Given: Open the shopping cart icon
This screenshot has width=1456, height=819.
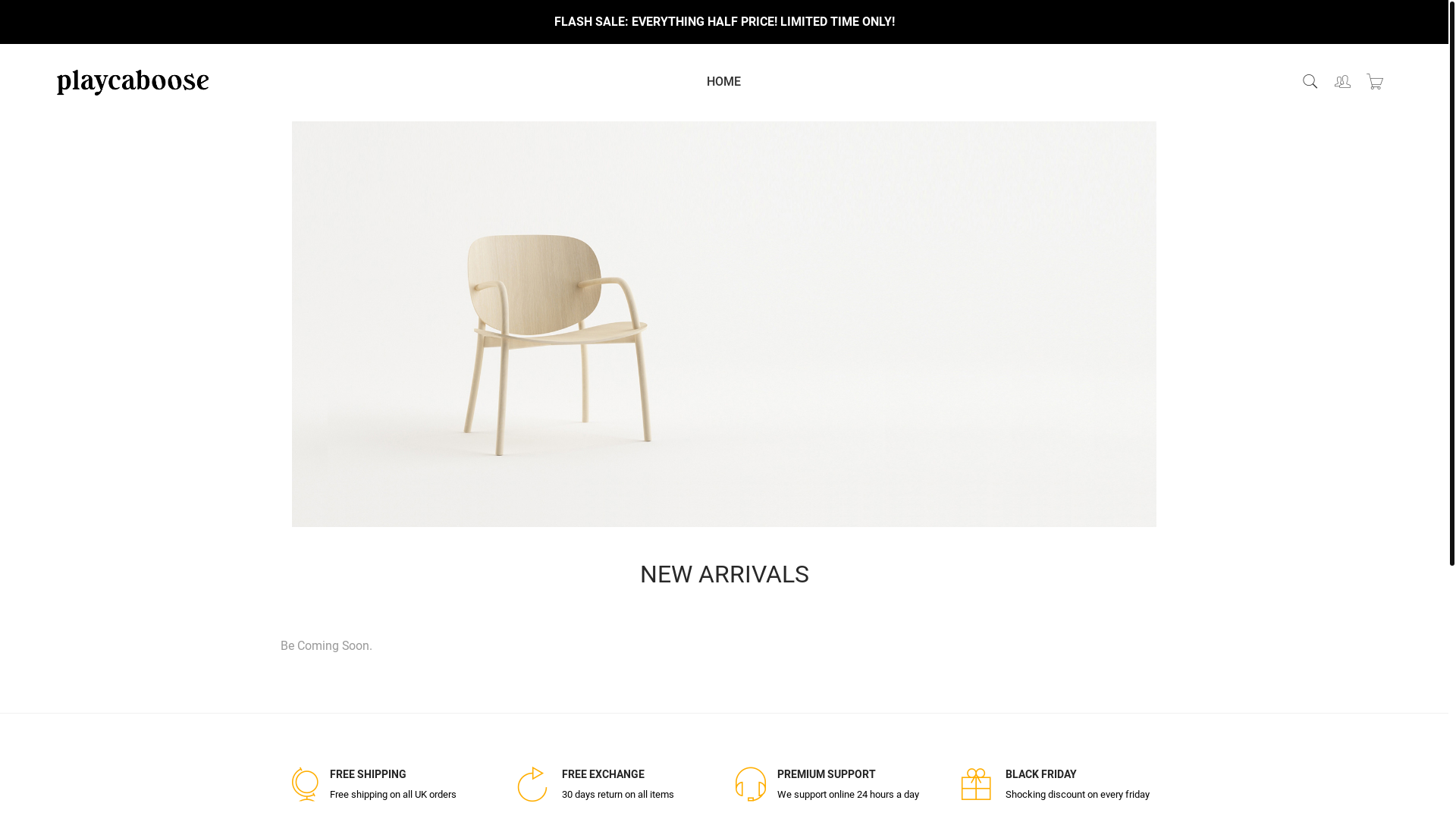Looking at the screenshot, I should pos(1375,81).
